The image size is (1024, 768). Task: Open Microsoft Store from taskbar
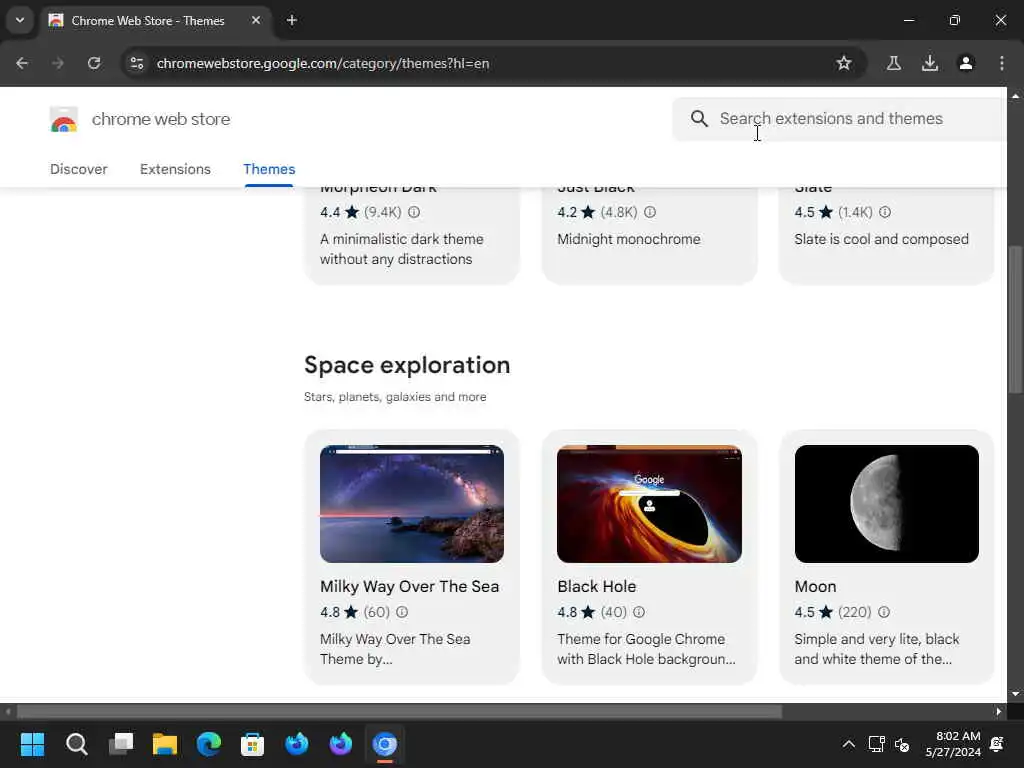(x=253, y=744)
